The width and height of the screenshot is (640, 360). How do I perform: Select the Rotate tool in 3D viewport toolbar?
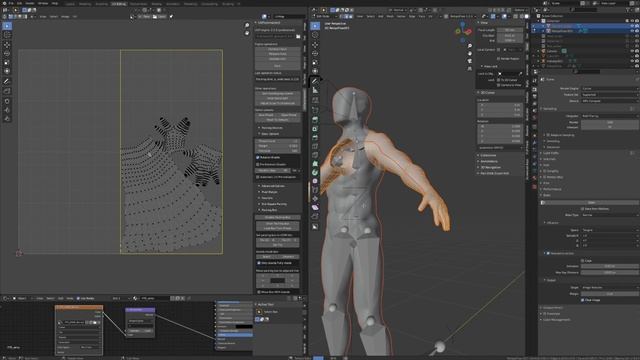click(x=315, y=53)
